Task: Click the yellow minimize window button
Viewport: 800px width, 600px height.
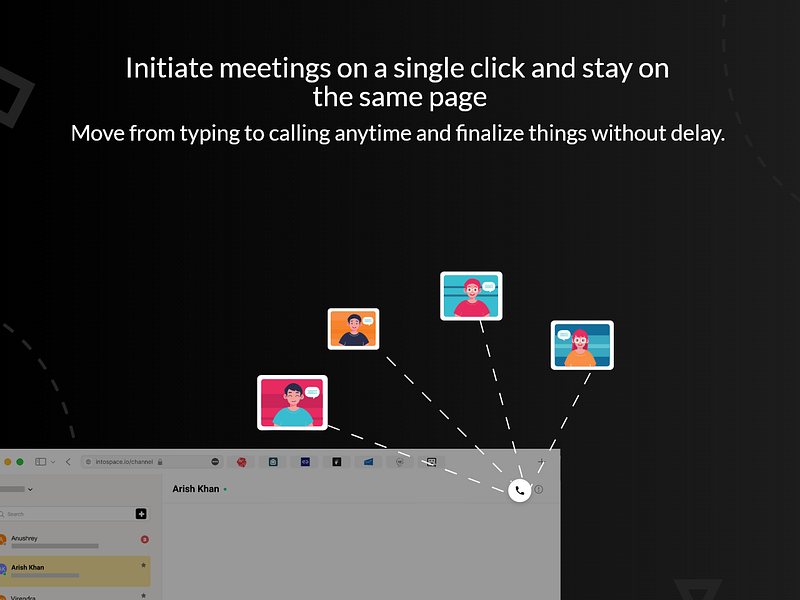Action: 7,462
